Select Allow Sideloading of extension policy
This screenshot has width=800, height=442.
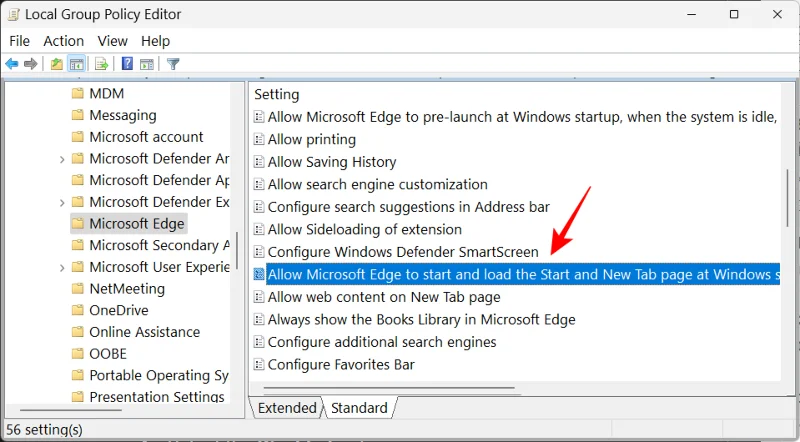point(365,230)
